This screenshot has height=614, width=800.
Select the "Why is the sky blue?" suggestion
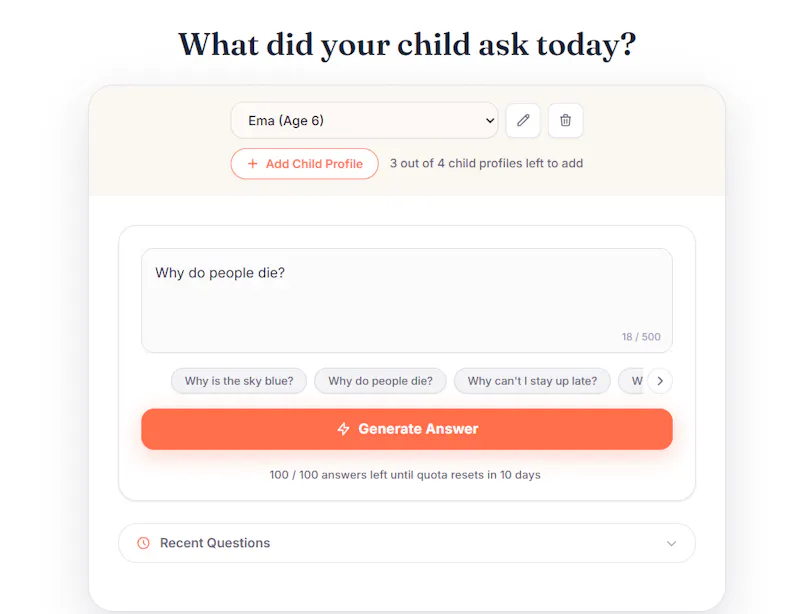click(x=239, y=381)
